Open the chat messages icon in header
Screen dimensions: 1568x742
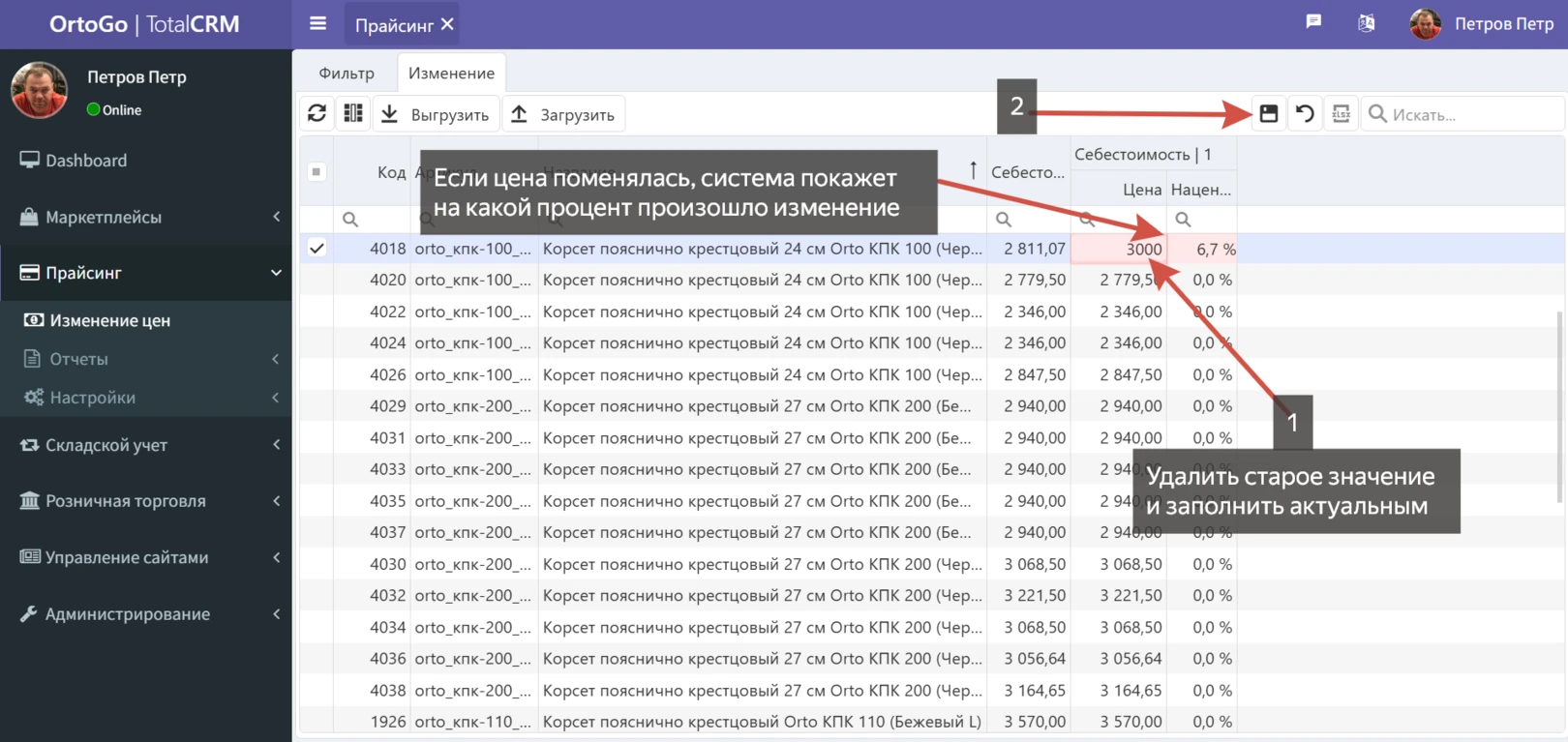[1313, 22]
